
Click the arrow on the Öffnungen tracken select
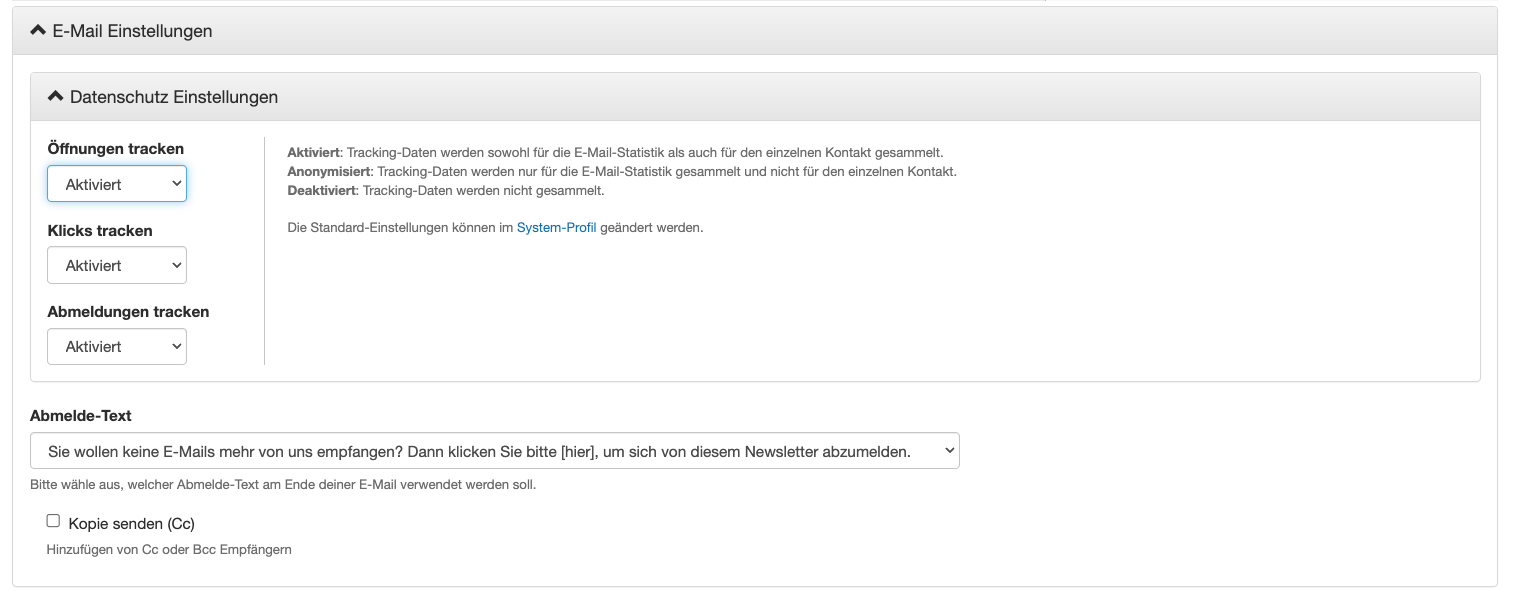[176, 183]
